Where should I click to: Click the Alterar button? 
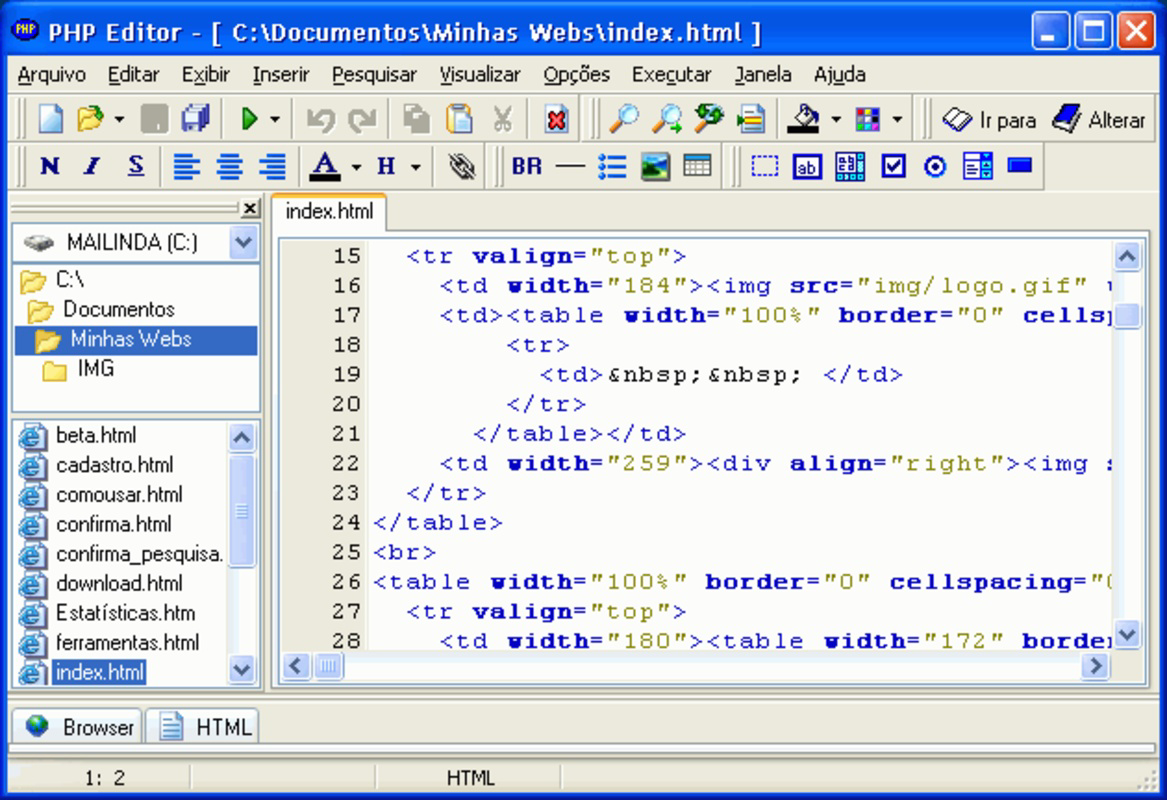(x=1098, y=120)
